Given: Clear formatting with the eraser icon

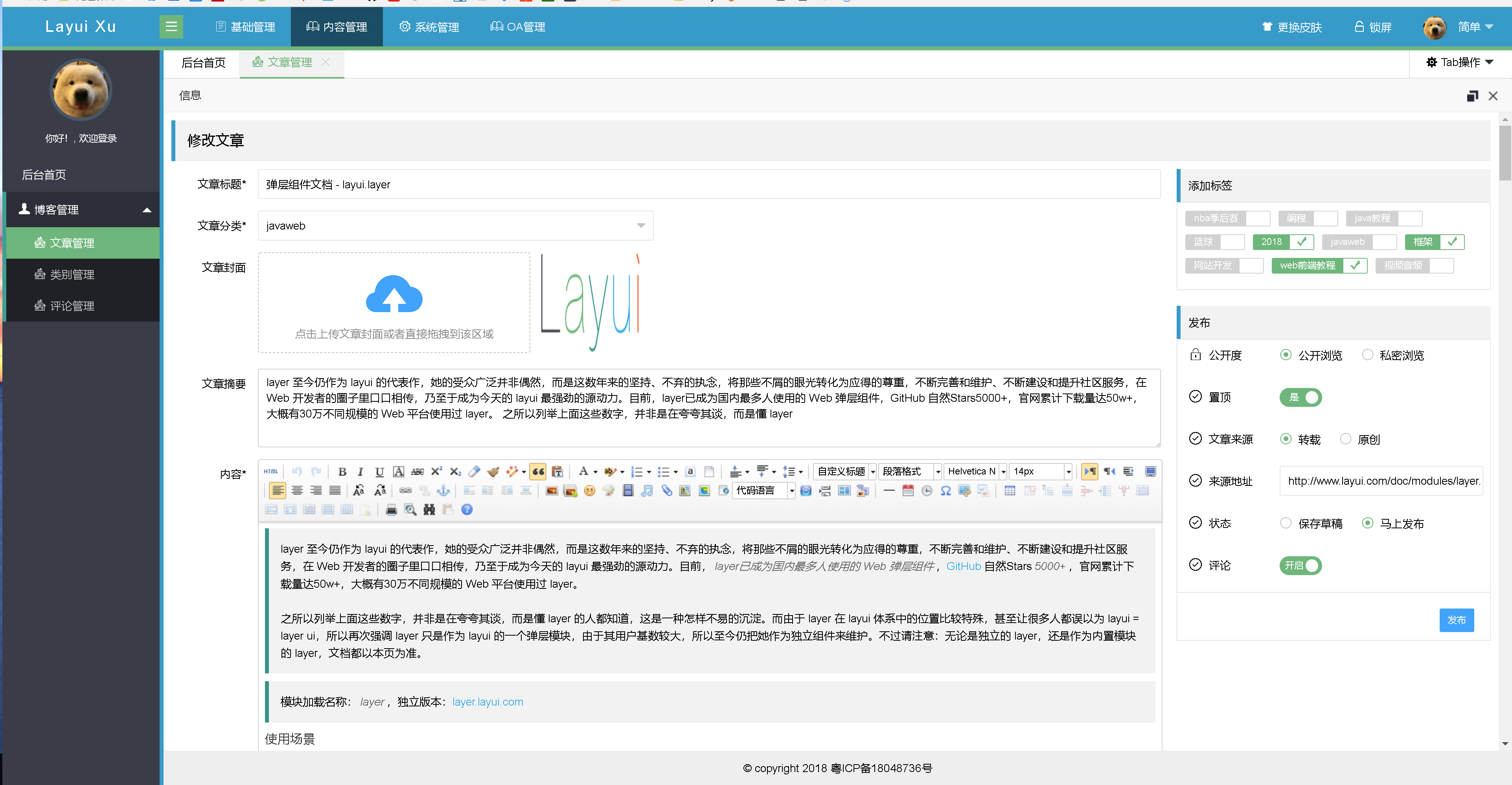Looking at the screenshot, I should (474, 472).
